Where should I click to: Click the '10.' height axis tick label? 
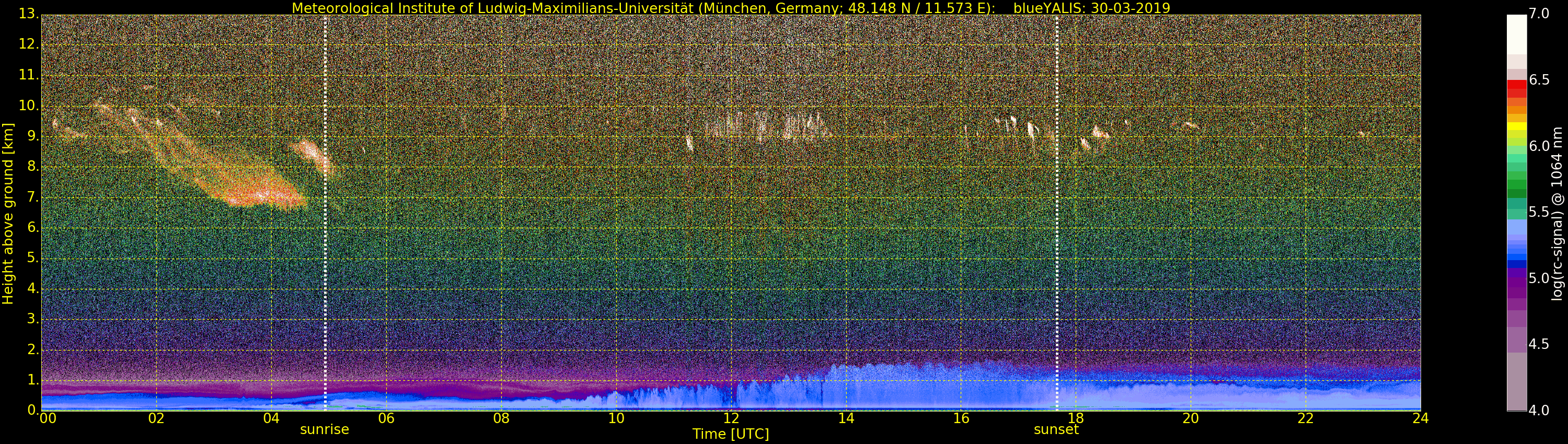pos(29,105)
